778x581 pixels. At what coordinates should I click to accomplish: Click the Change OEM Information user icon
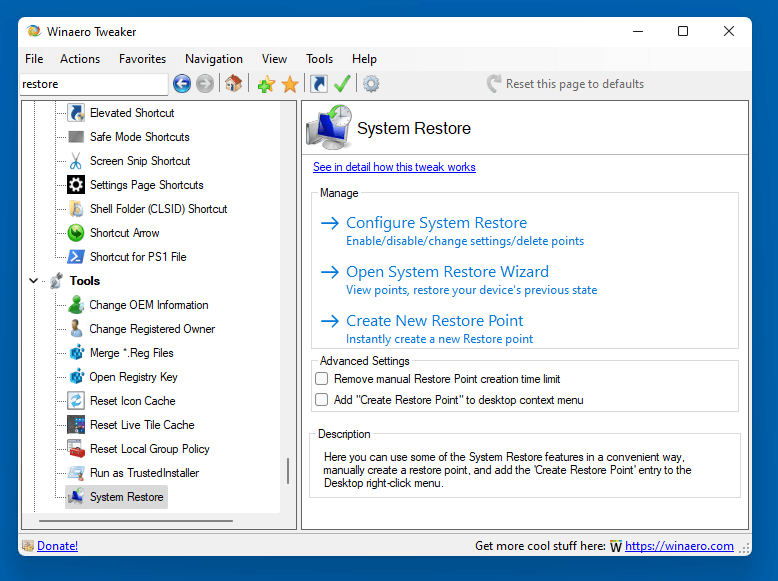coord(76,305)
